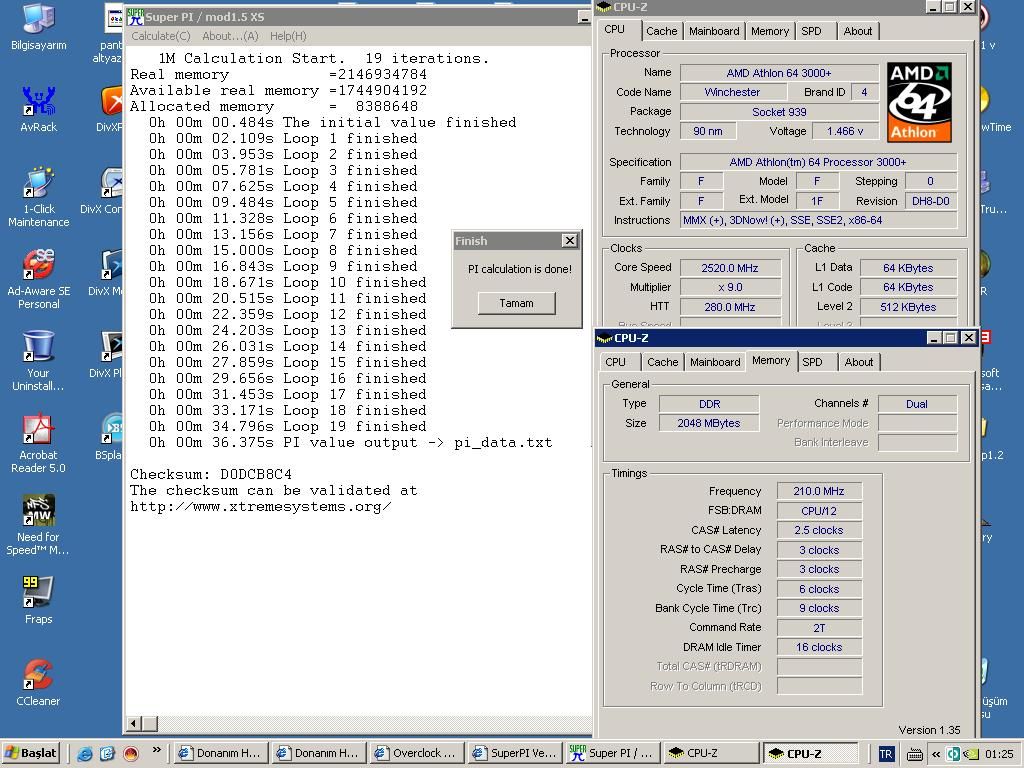Click the Super PI title bar icon
Viewport: 1024px width, 768px height.
tap(135, 16)
